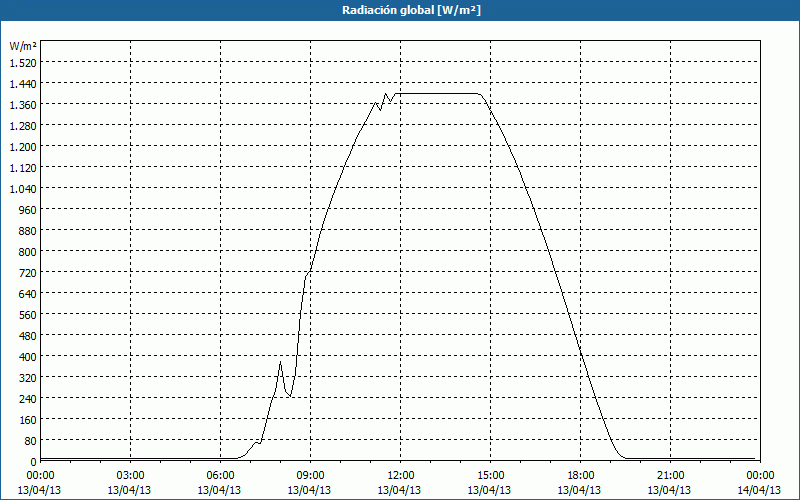Click the 80 axis value

pyautogui.click(x=31, y=440)
